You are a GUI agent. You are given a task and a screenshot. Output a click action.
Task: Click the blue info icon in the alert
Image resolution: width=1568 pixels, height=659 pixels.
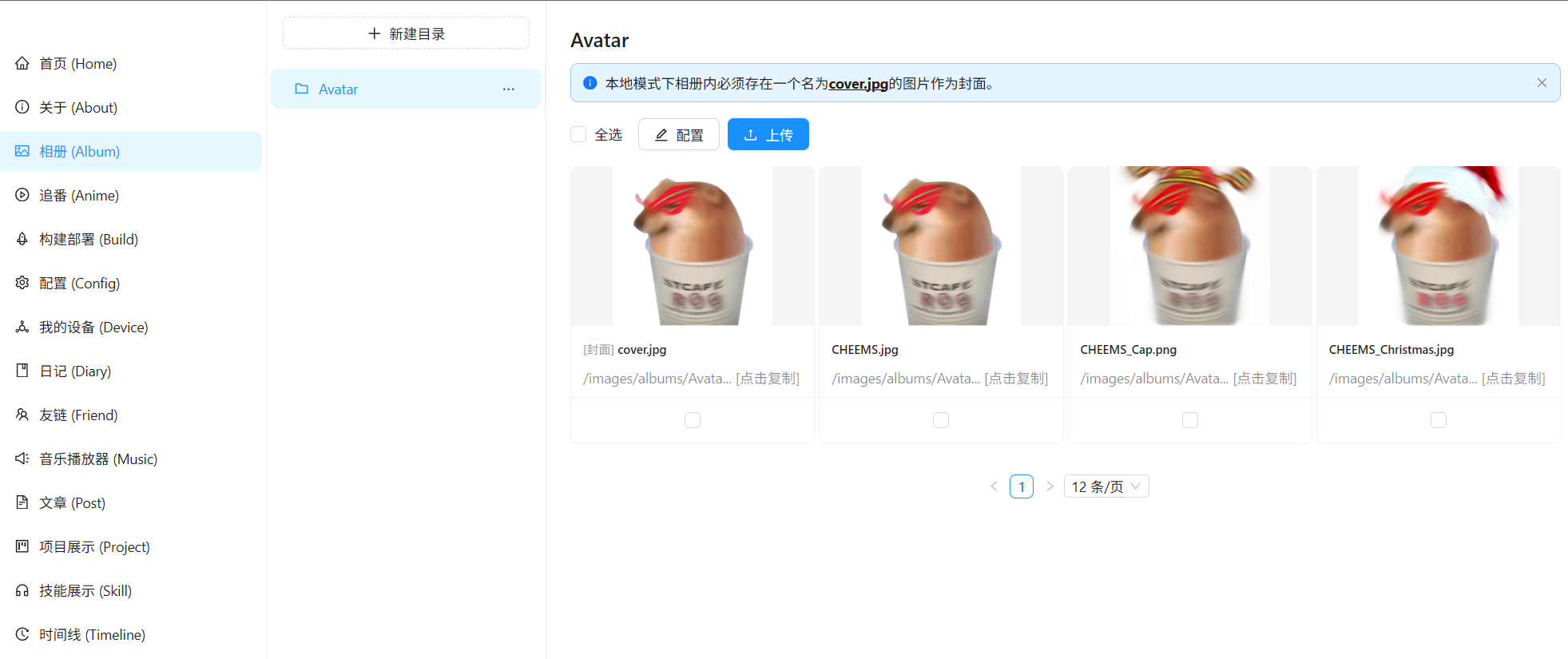(x=590, y=83)
